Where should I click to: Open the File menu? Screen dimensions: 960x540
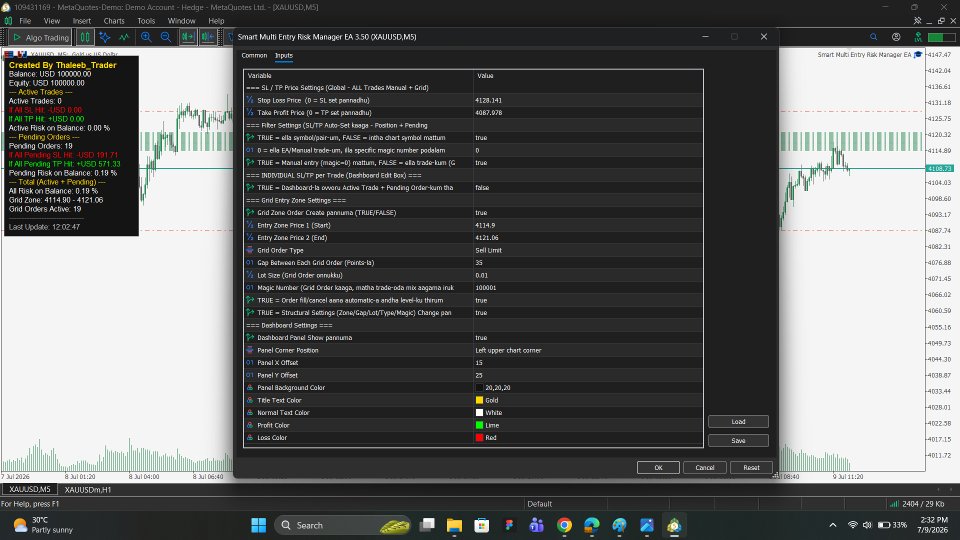coord(25,21)
